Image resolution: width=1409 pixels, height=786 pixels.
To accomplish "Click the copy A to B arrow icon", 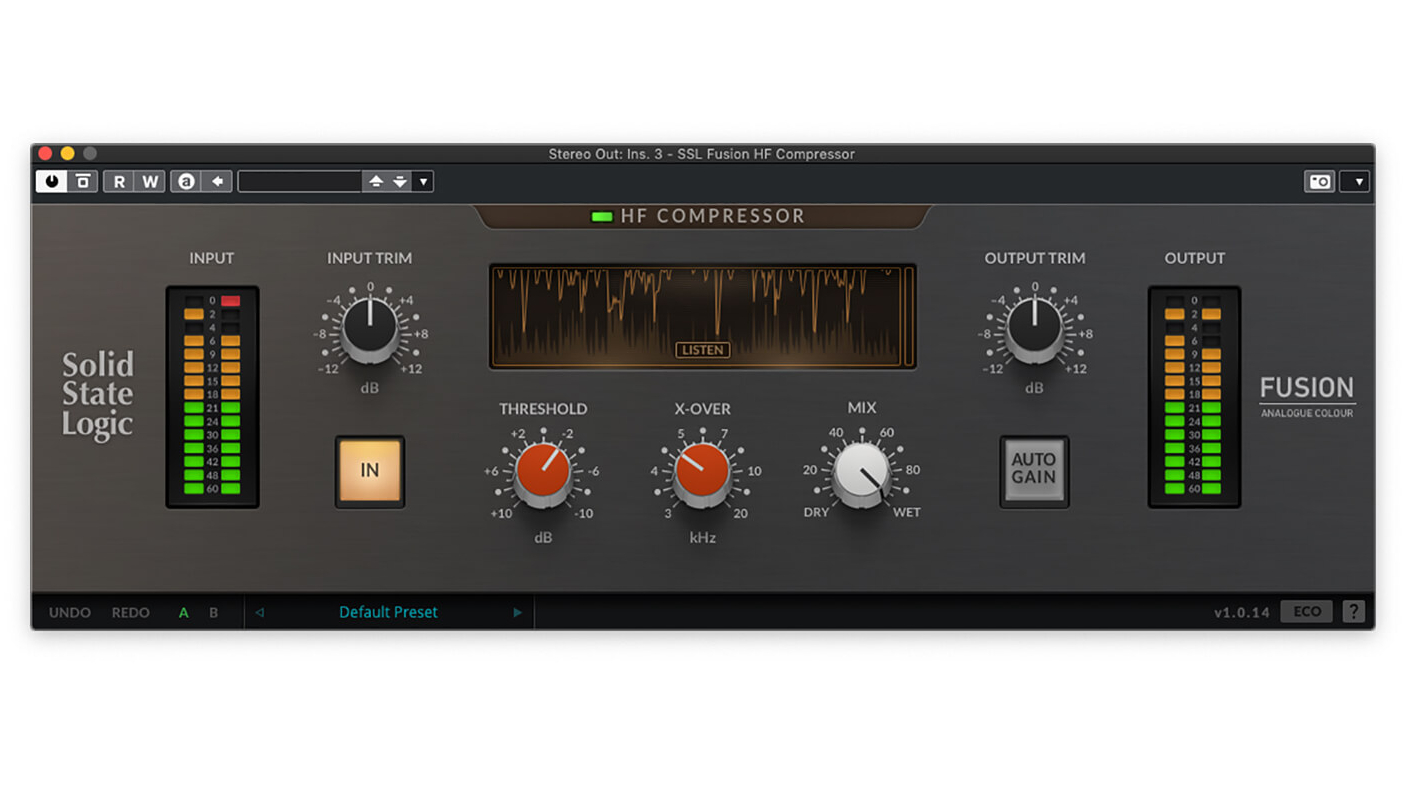I will pos(217,181).
